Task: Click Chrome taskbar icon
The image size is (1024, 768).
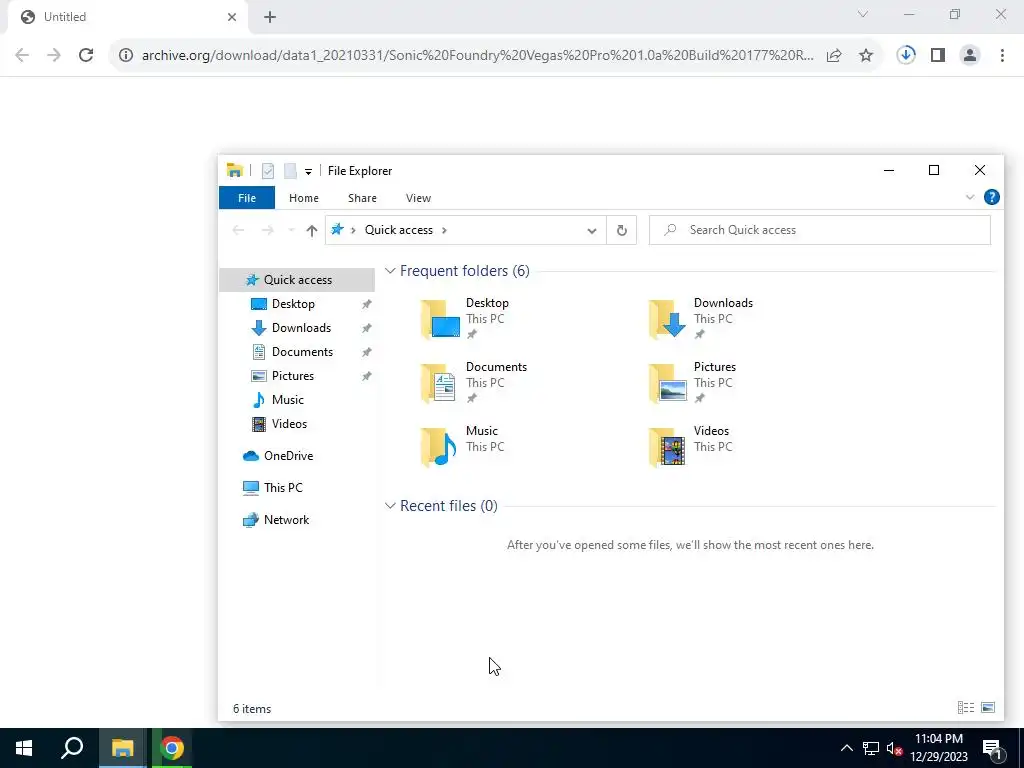Action: coord(172,748)
